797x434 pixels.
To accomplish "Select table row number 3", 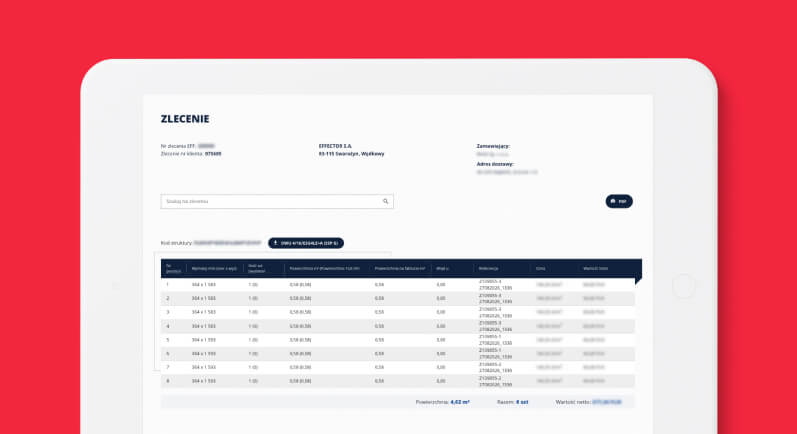I will coord(398,312).
